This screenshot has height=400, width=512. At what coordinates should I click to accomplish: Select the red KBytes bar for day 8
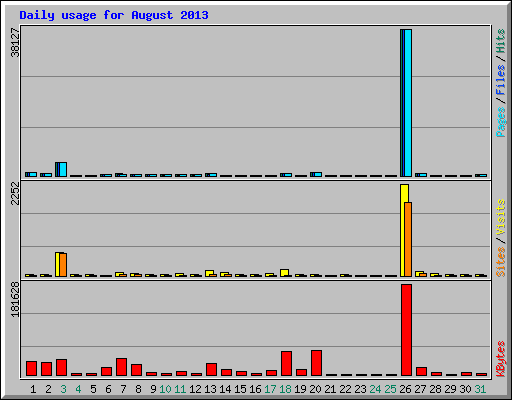click(136, 370)
